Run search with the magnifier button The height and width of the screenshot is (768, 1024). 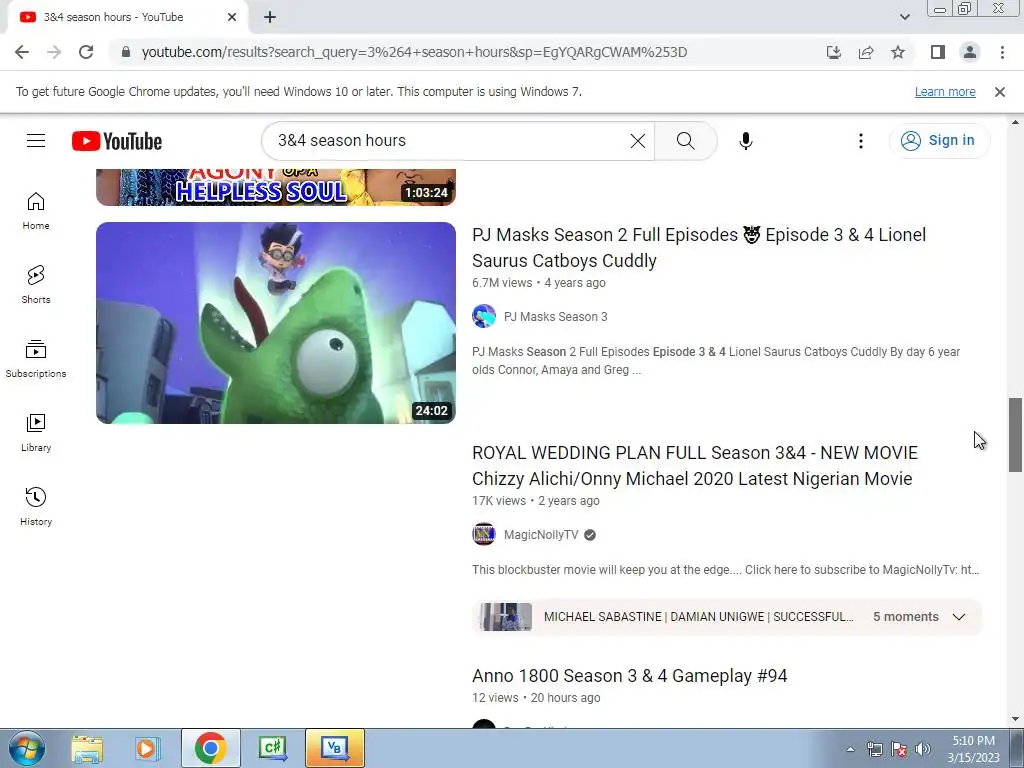point(685,140)
